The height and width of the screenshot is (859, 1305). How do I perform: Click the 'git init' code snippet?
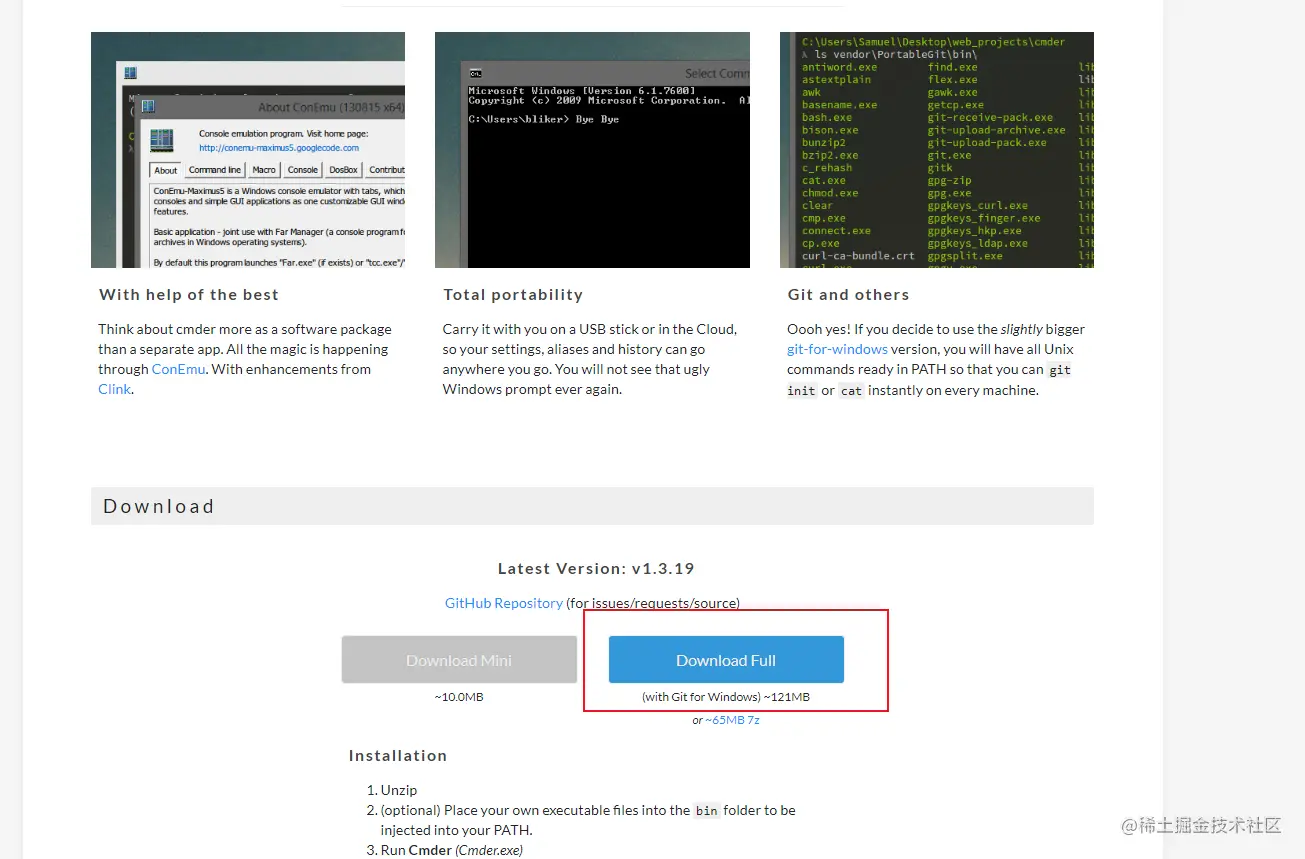(x=929, y=380)
